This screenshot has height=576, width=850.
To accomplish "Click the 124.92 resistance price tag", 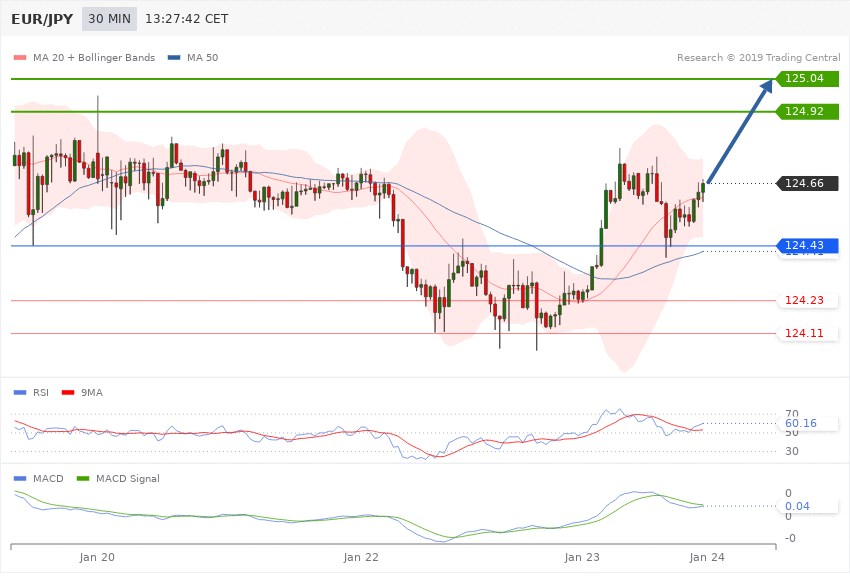I will tap(807, 112).
